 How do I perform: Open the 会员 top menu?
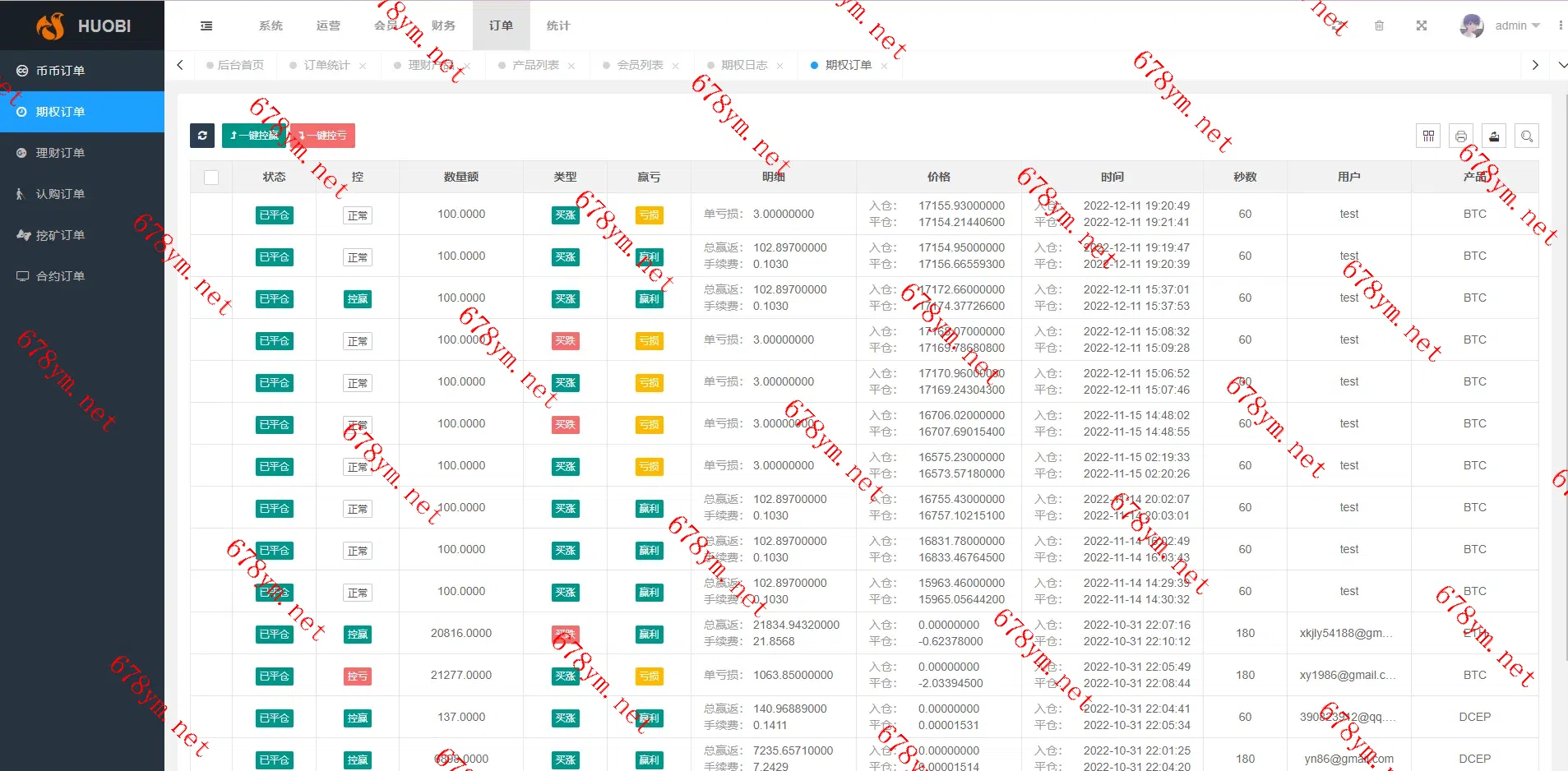click(386, 25)
